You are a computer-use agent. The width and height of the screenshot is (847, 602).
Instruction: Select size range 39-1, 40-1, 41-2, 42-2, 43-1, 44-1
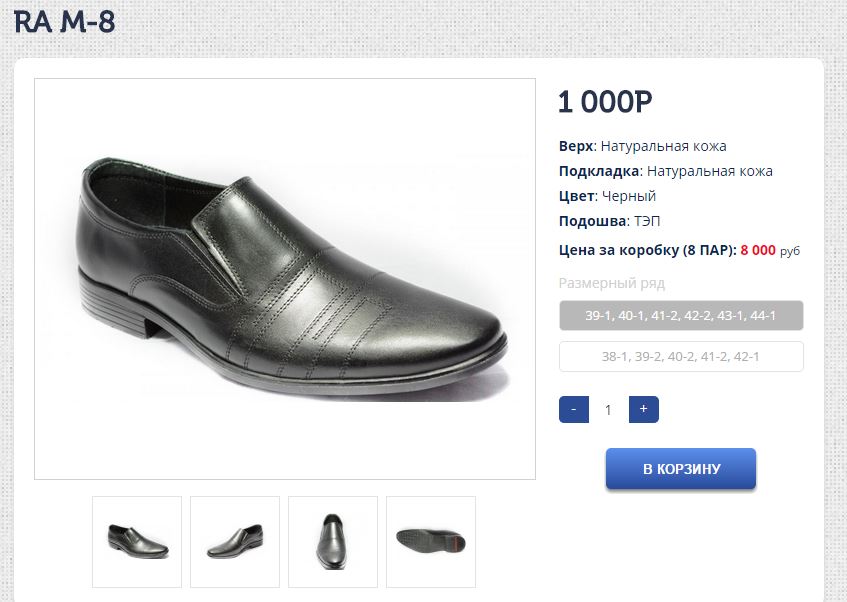pyautogui.click(x=681, y=316)
